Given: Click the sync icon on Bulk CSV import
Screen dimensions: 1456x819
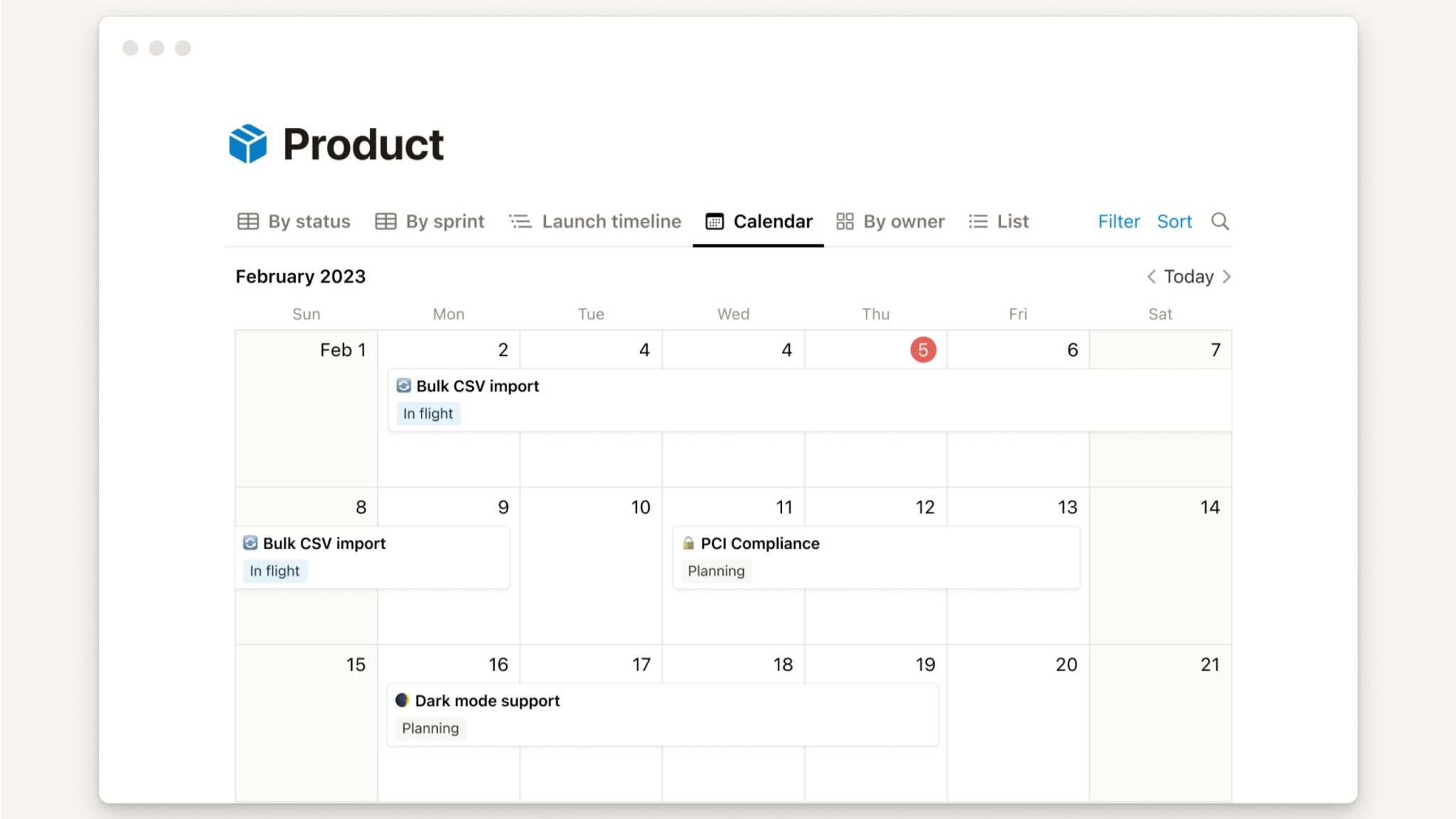Looking at the screenshot, I should pos(402,386).
